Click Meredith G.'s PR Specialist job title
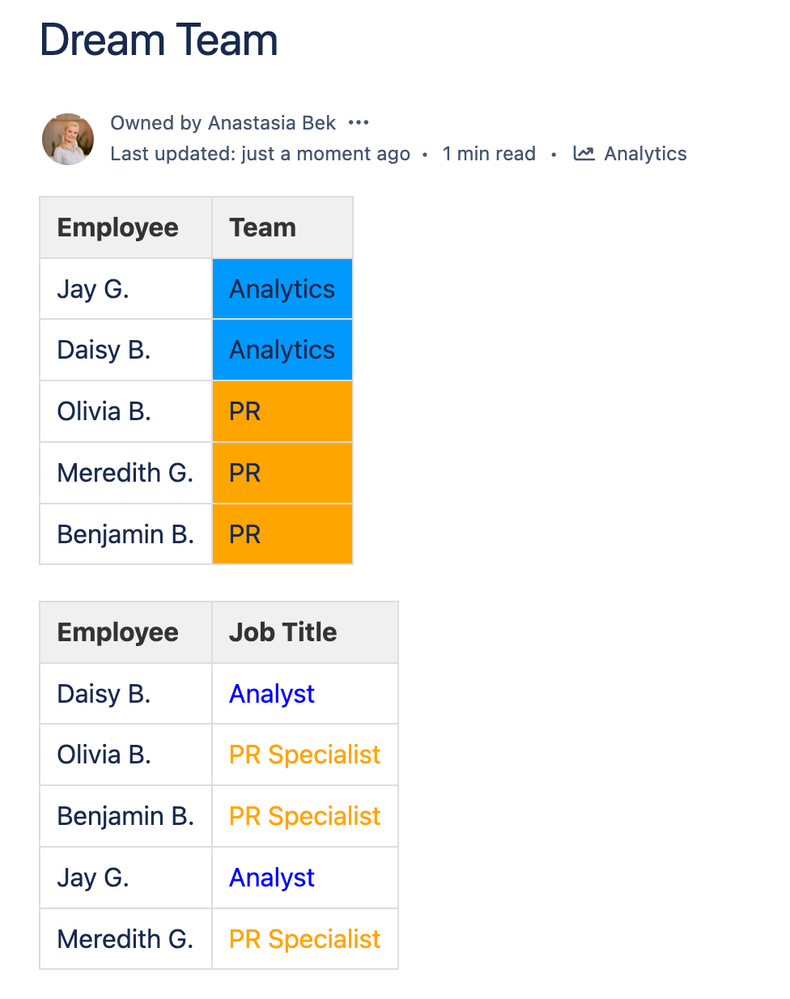The width and height of the screenshot is (790, 999). click(x=305, y=939)
